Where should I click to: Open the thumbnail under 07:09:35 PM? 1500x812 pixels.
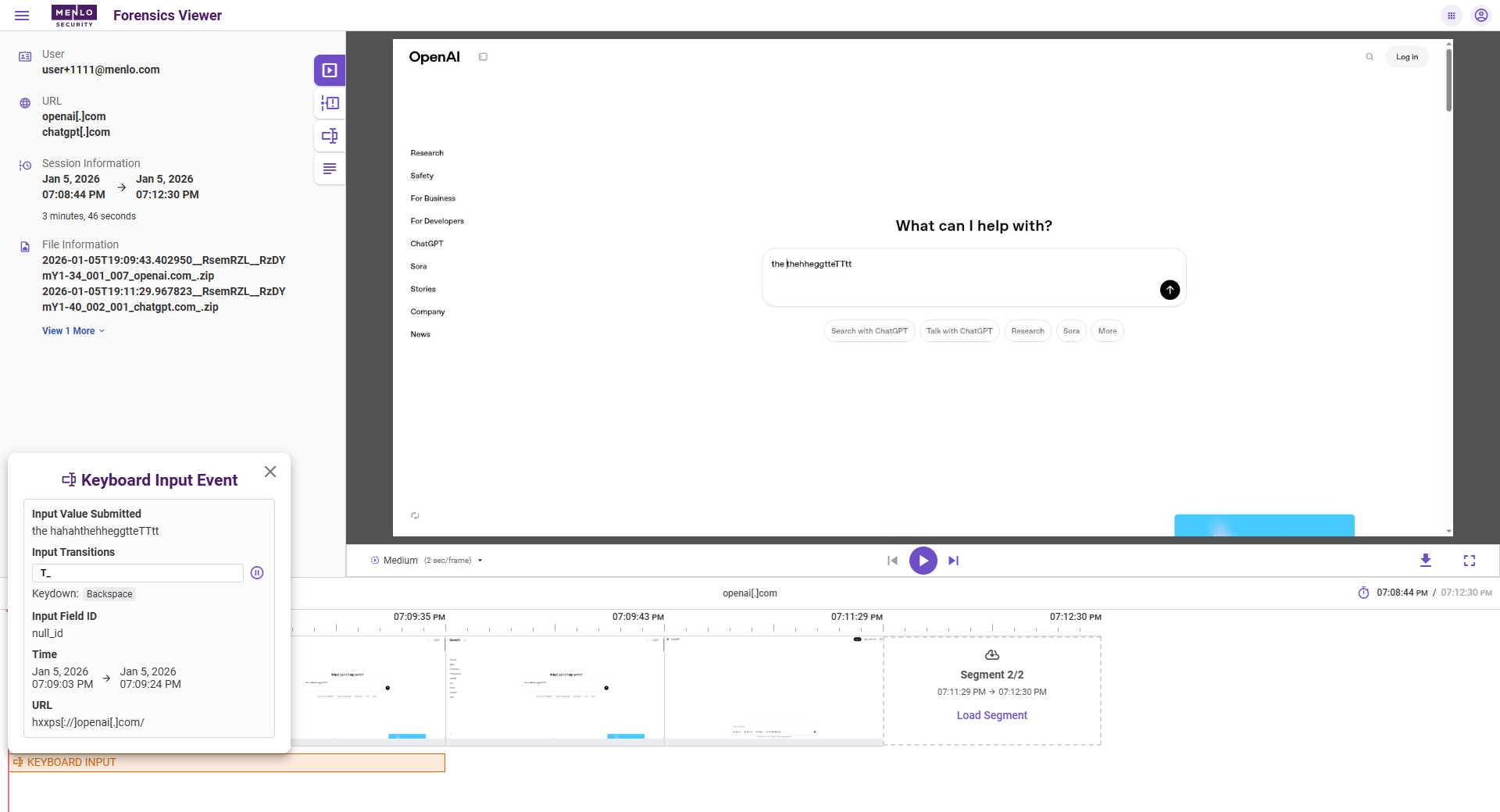pyautogui.click(x=367, y=690)
